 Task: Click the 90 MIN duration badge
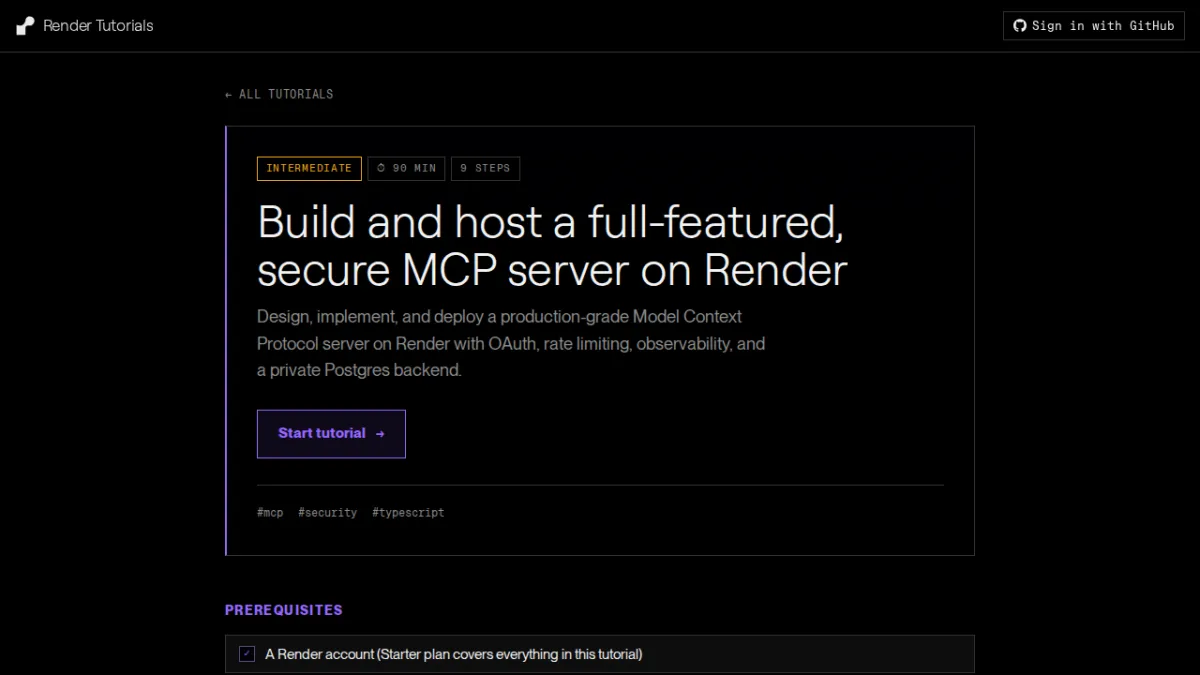coord(406,168)
